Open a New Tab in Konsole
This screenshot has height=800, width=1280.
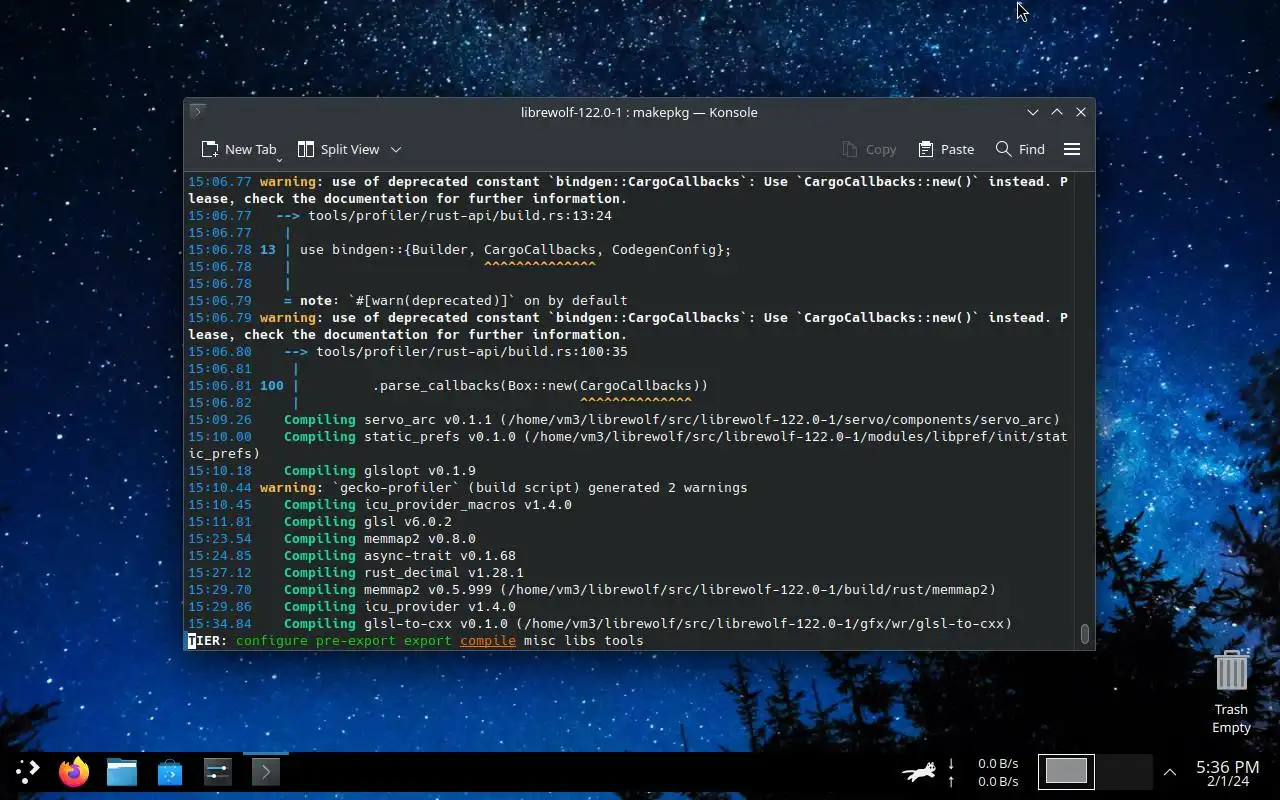coord(238,149)
